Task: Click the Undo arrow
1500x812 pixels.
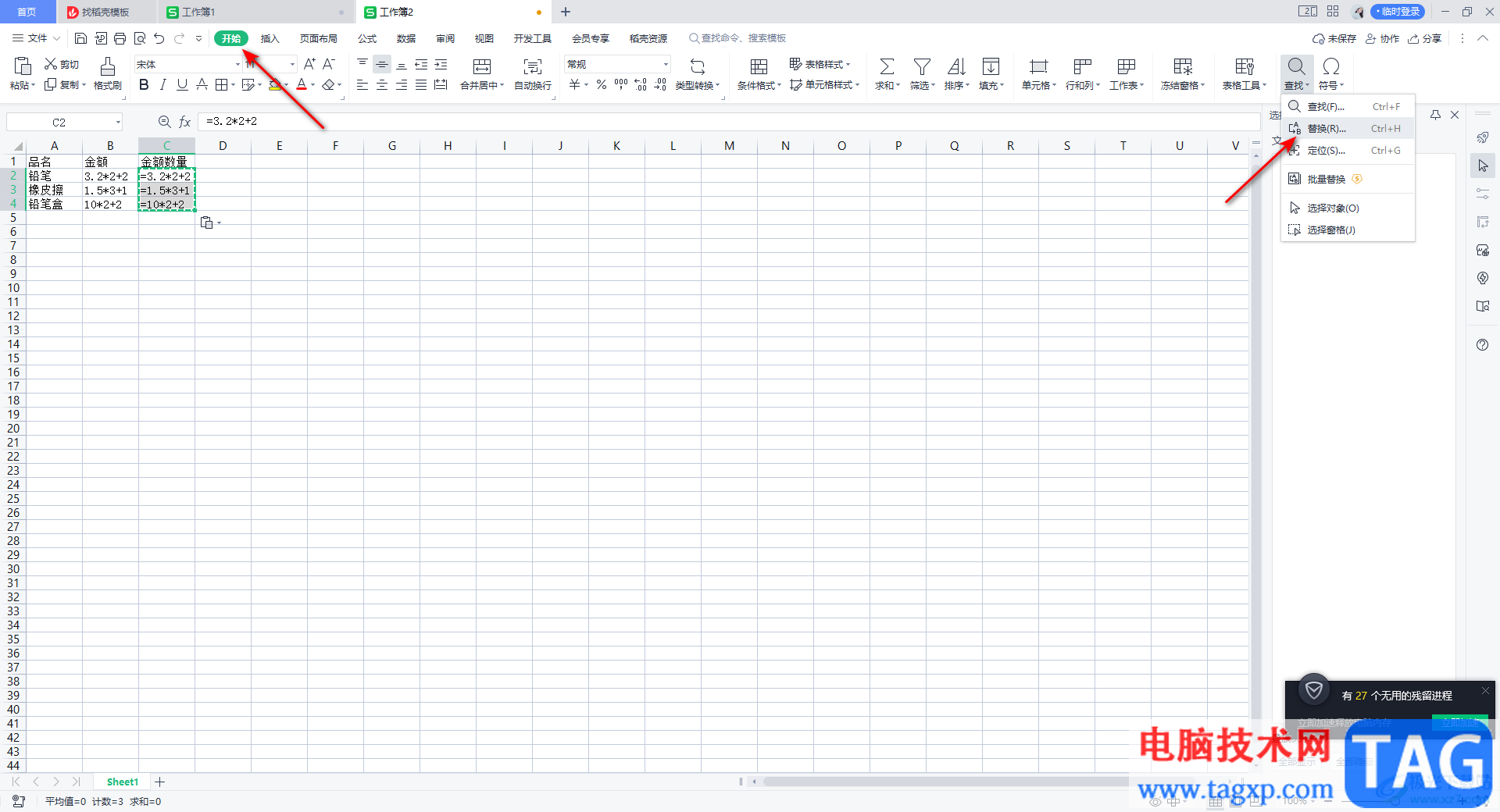Action: [159, 38]
